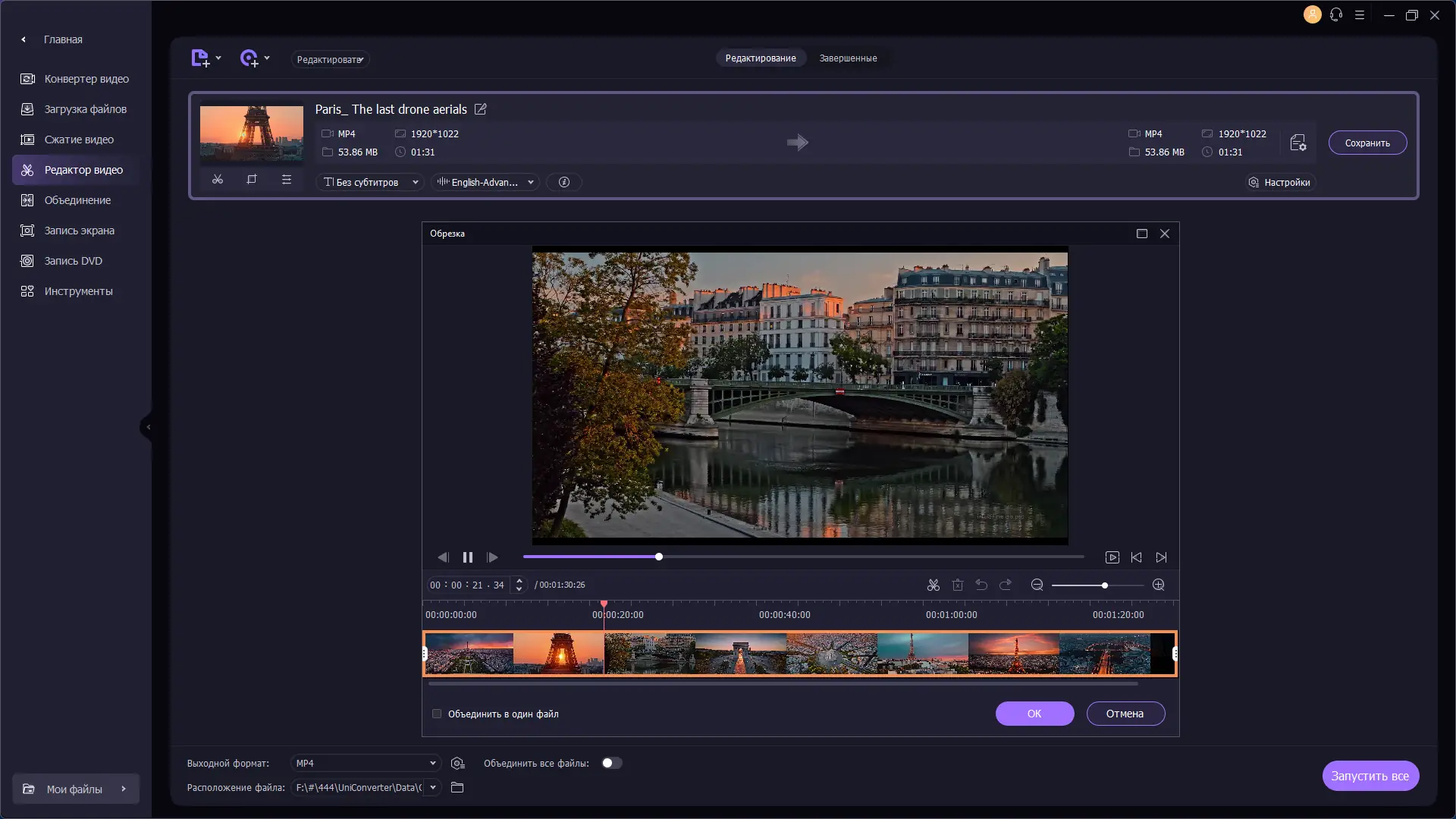The height and width of the screenshot is (819, 1456).
Task: Click the timeline zoom slider handle
Action: pyautogui.click(x=1105, y=585)
